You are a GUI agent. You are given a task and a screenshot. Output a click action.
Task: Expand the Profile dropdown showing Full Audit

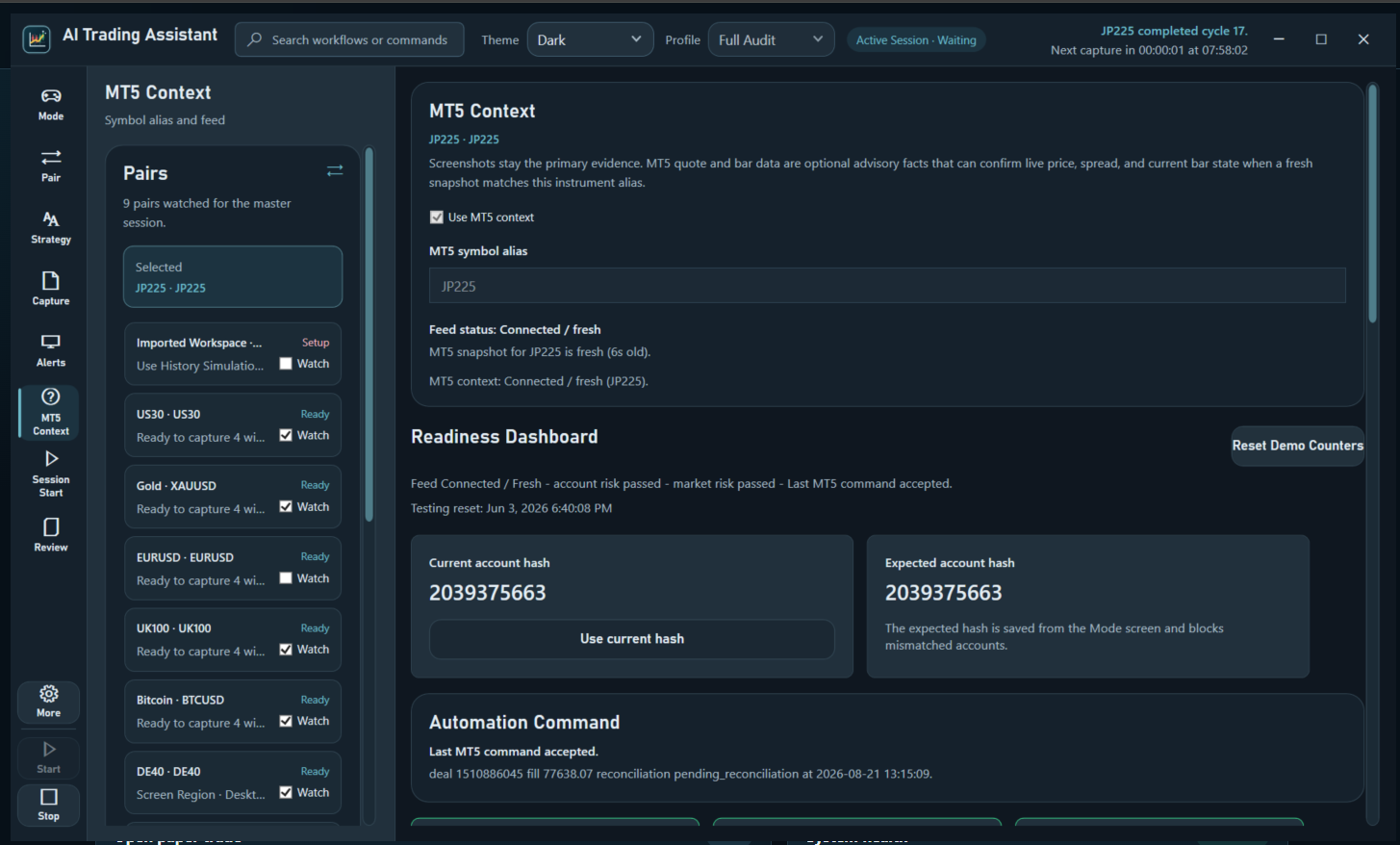(x=771, y=39)
